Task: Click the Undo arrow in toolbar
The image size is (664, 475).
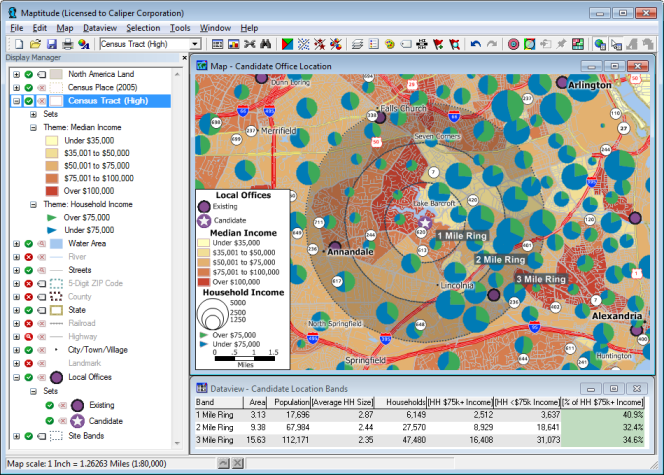Action: (476, 45)
